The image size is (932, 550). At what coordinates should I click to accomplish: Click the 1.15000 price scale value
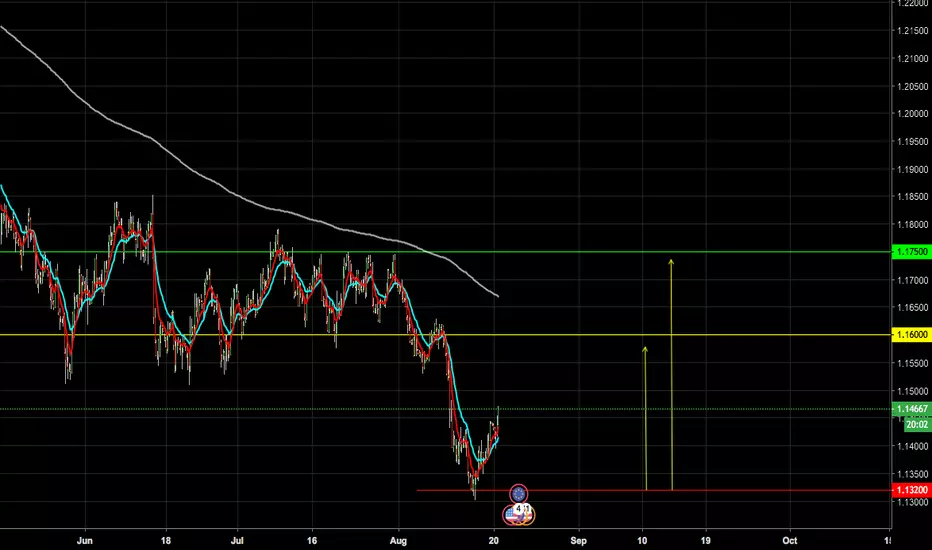click(913, 391)
